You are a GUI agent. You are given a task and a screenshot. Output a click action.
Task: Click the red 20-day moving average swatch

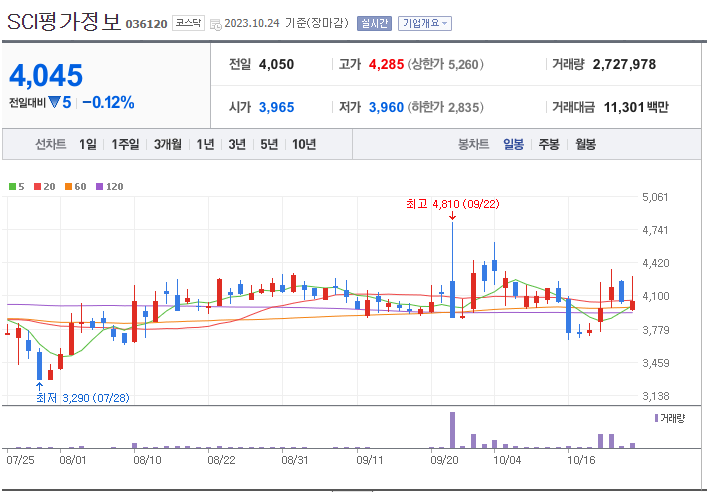point(37,187)
